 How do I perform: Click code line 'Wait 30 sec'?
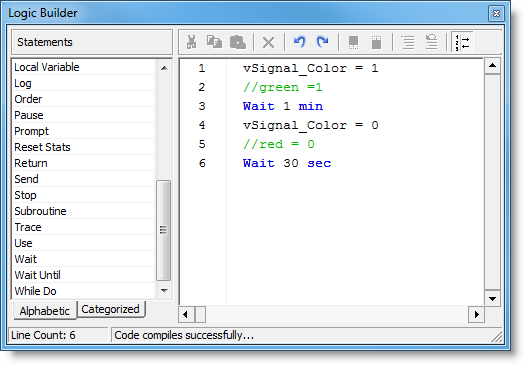(287, 163)
